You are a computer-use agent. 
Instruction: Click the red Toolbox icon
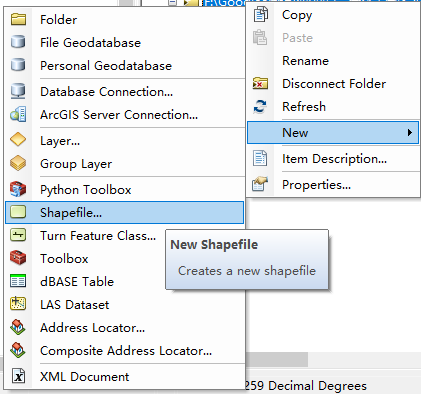pyautogui.click(x=18, y=258)
